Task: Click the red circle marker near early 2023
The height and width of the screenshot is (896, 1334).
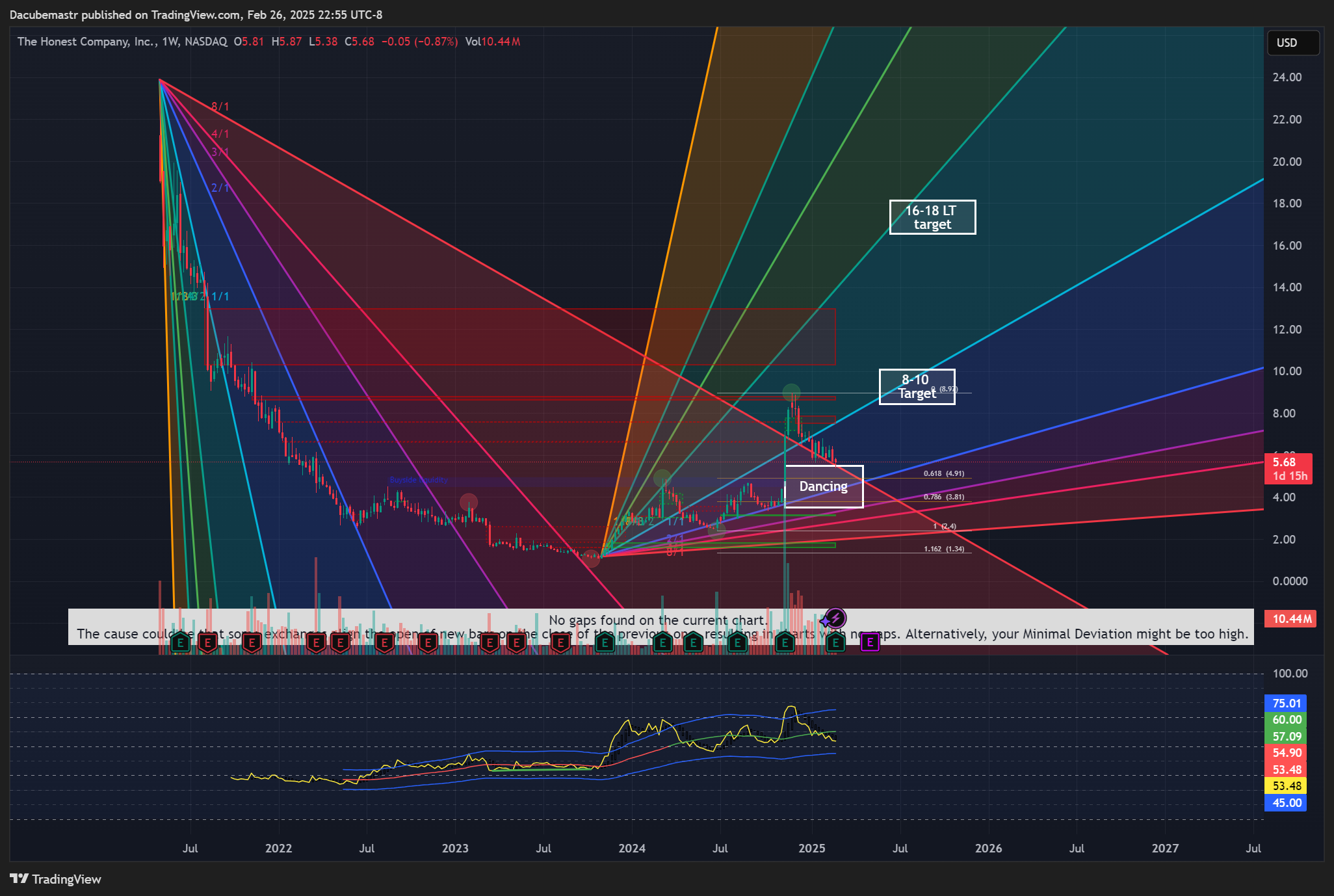Action: tap(469, 502)
